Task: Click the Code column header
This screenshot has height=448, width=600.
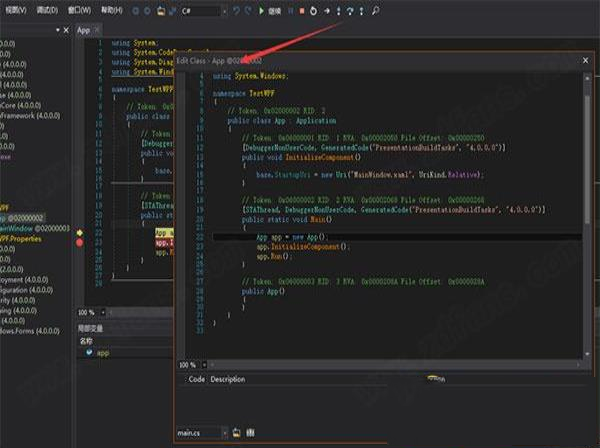Action: pos(197,379)
